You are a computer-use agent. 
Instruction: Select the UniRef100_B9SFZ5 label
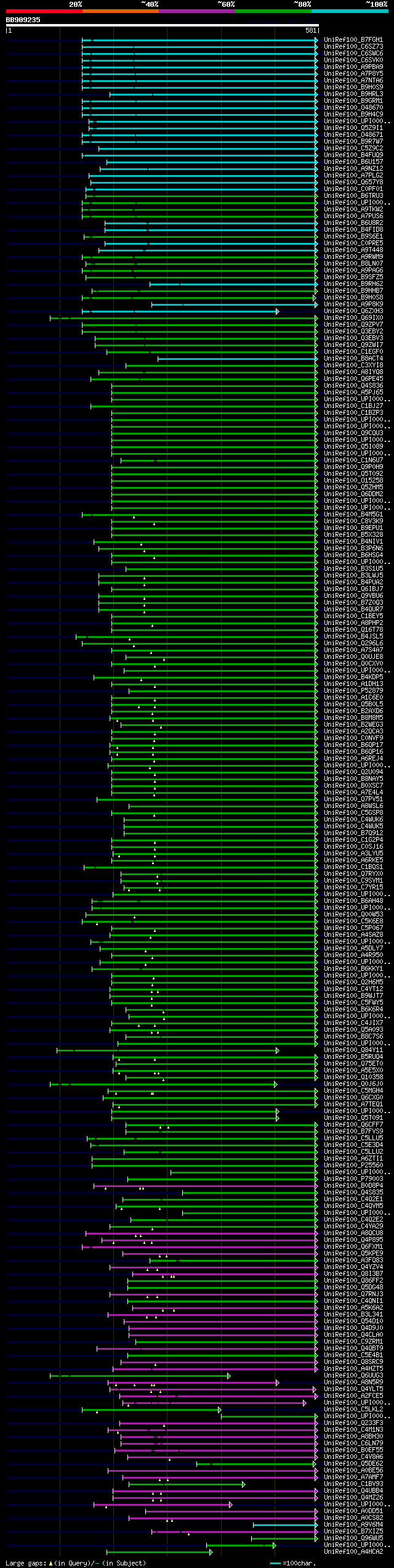pyautogui.click(x=353, y=277)
